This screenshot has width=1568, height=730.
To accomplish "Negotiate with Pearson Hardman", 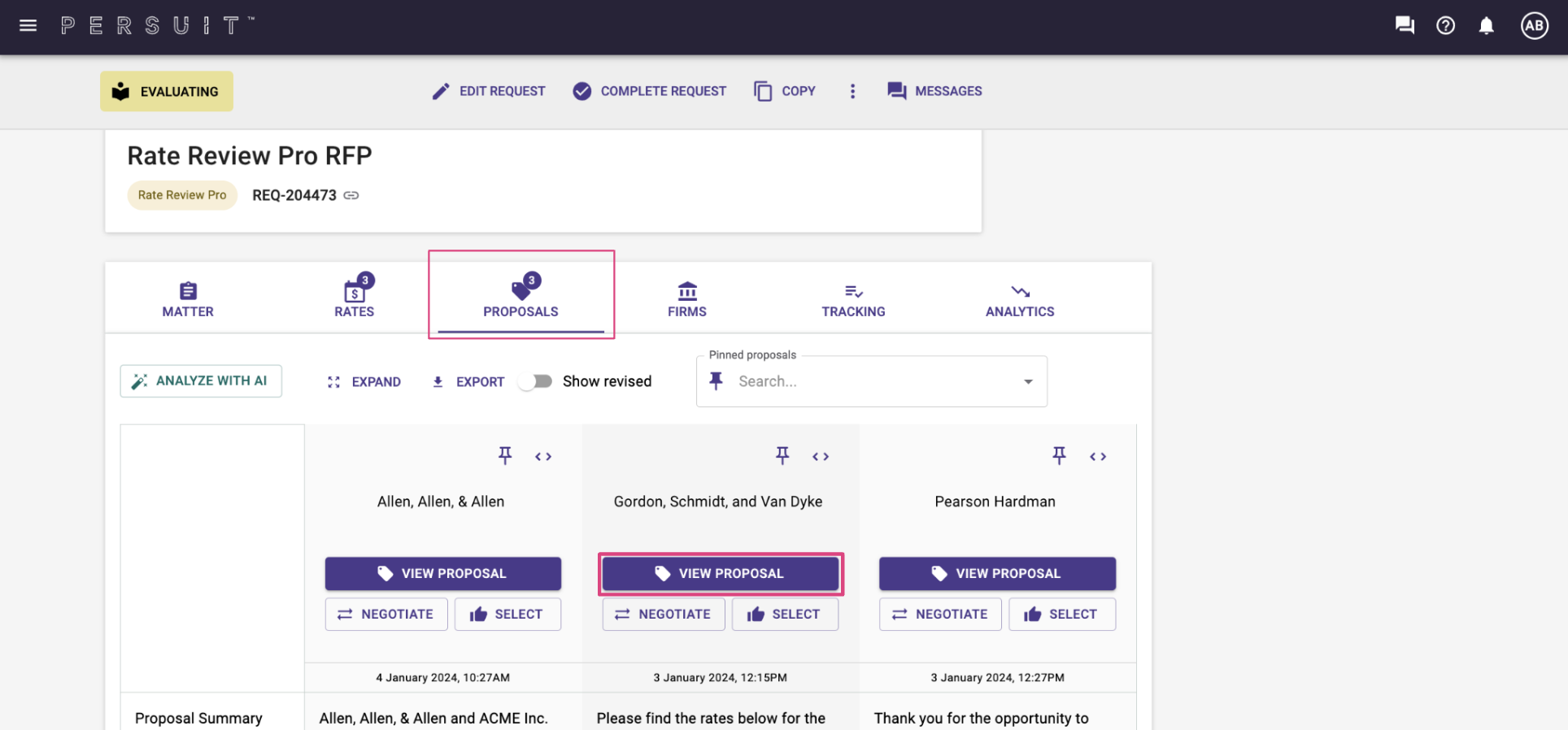I will pos(940,615).
